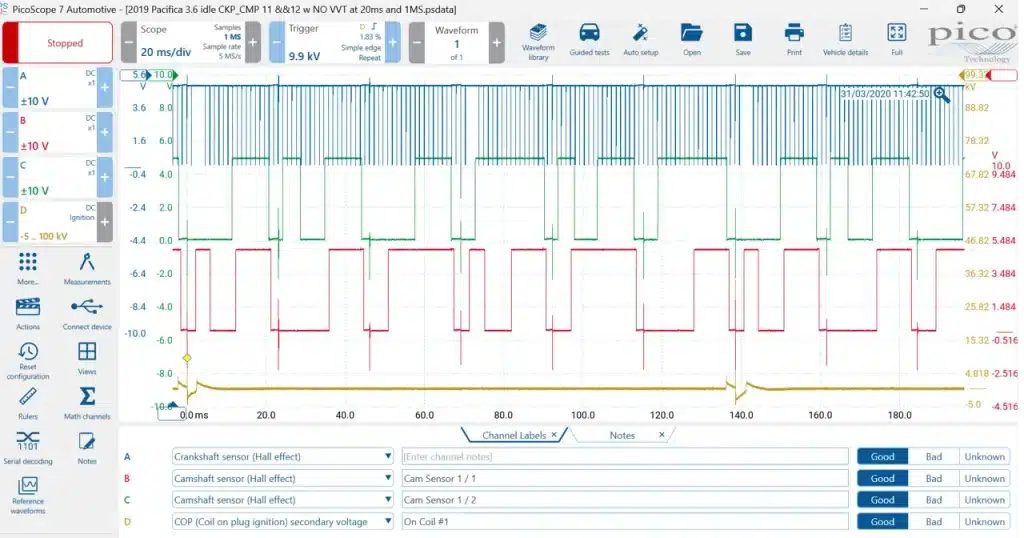Open the Measurements tool

87,268
